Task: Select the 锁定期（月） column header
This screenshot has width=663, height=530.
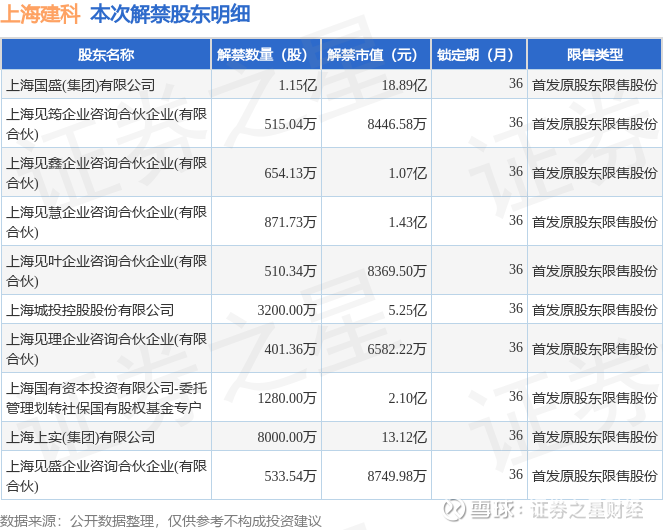Action: (x=479, y=55)
